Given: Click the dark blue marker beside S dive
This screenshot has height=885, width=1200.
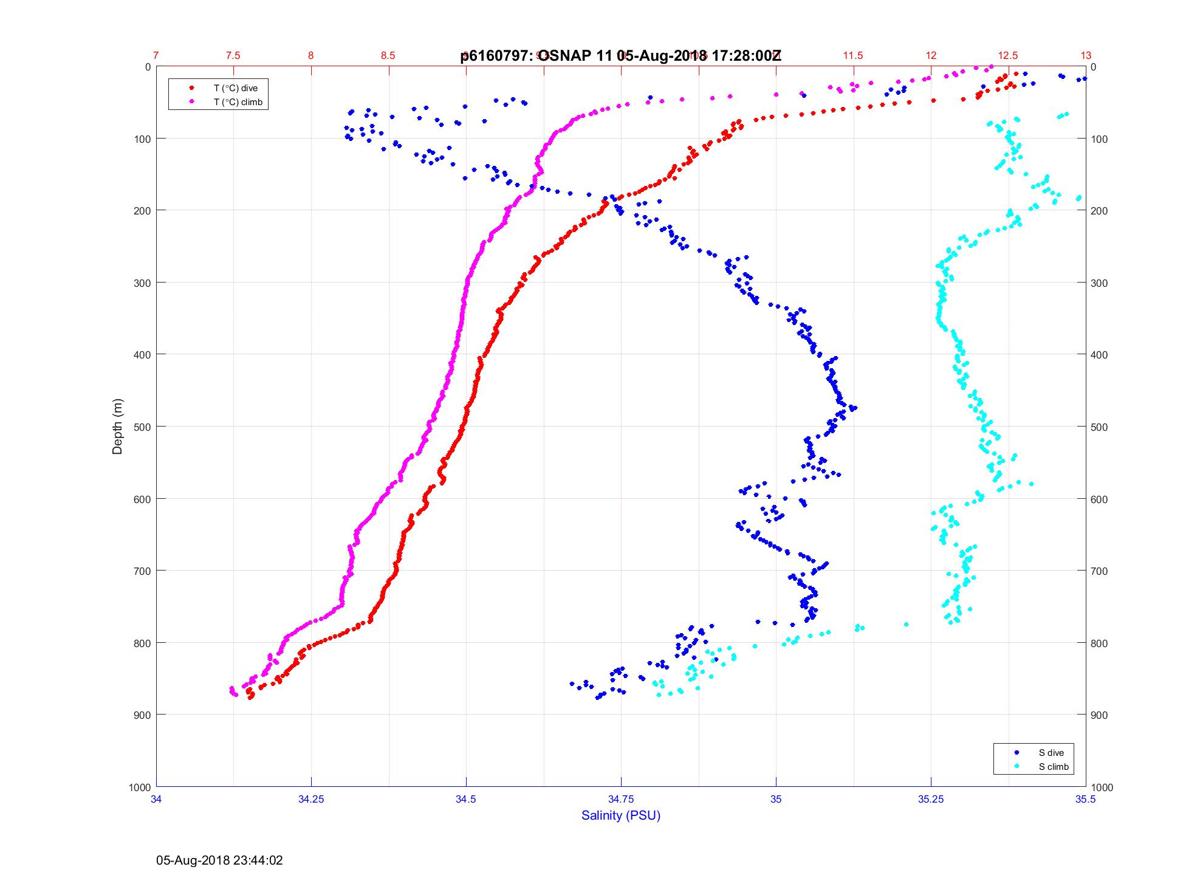Looking at the screenshot, I should pyautogui.click(x=1016, y=752).
